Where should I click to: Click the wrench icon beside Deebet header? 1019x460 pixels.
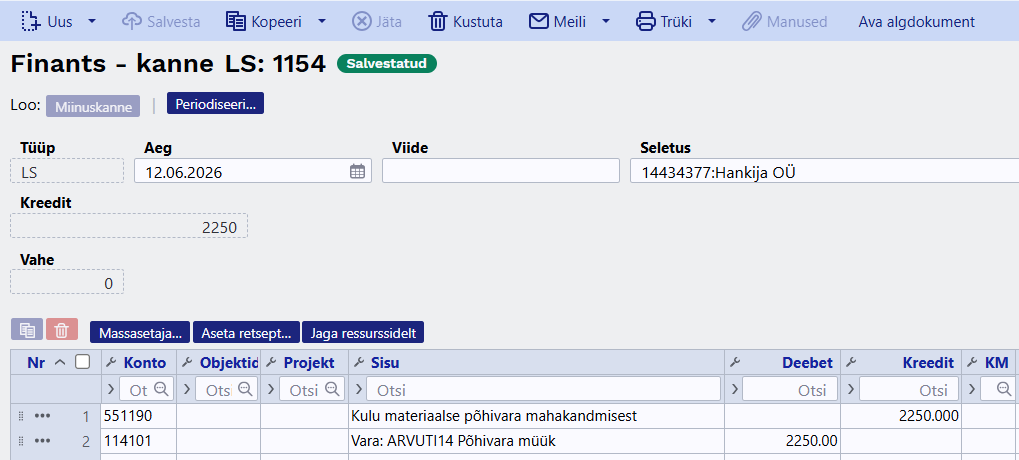734,363
